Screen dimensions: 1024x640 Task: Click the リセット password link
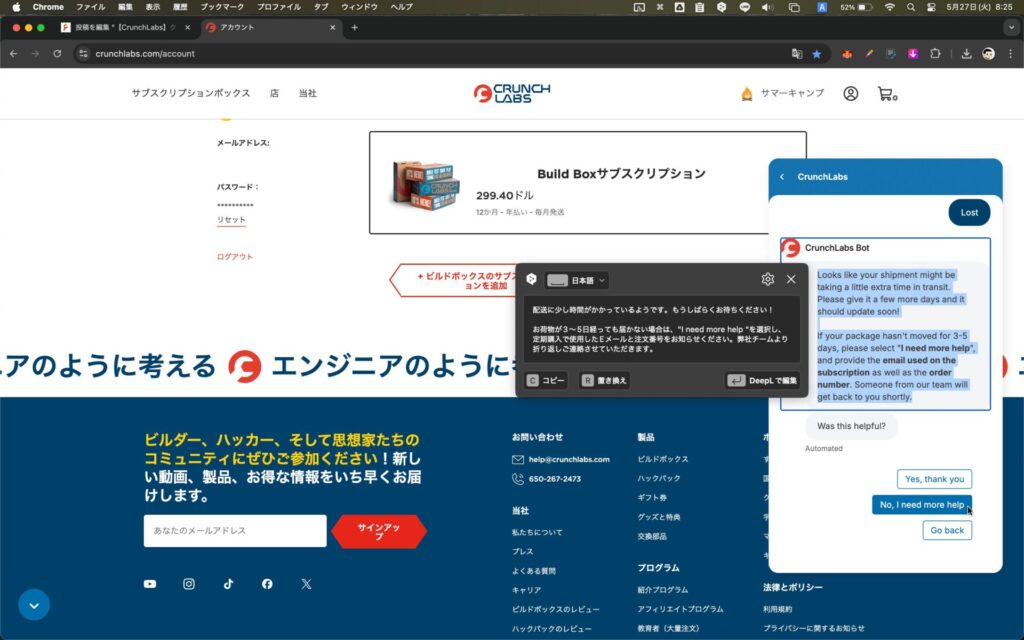[x=231, y=220]
